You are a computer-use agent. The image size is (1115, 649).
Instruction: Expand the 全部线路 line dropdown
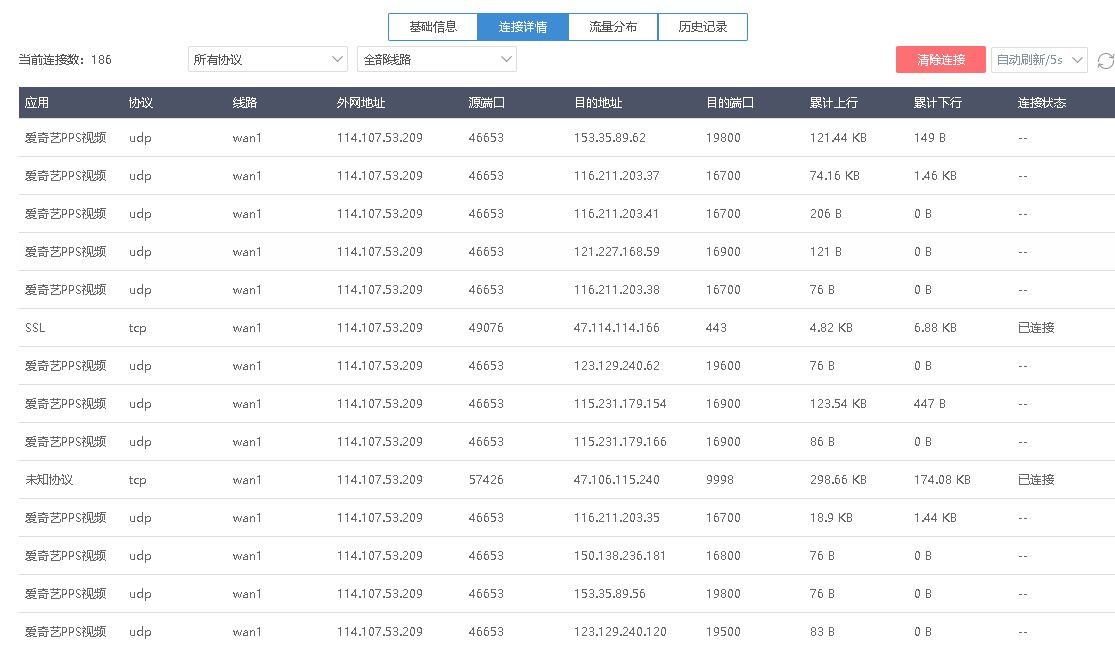tap(437, 60)
